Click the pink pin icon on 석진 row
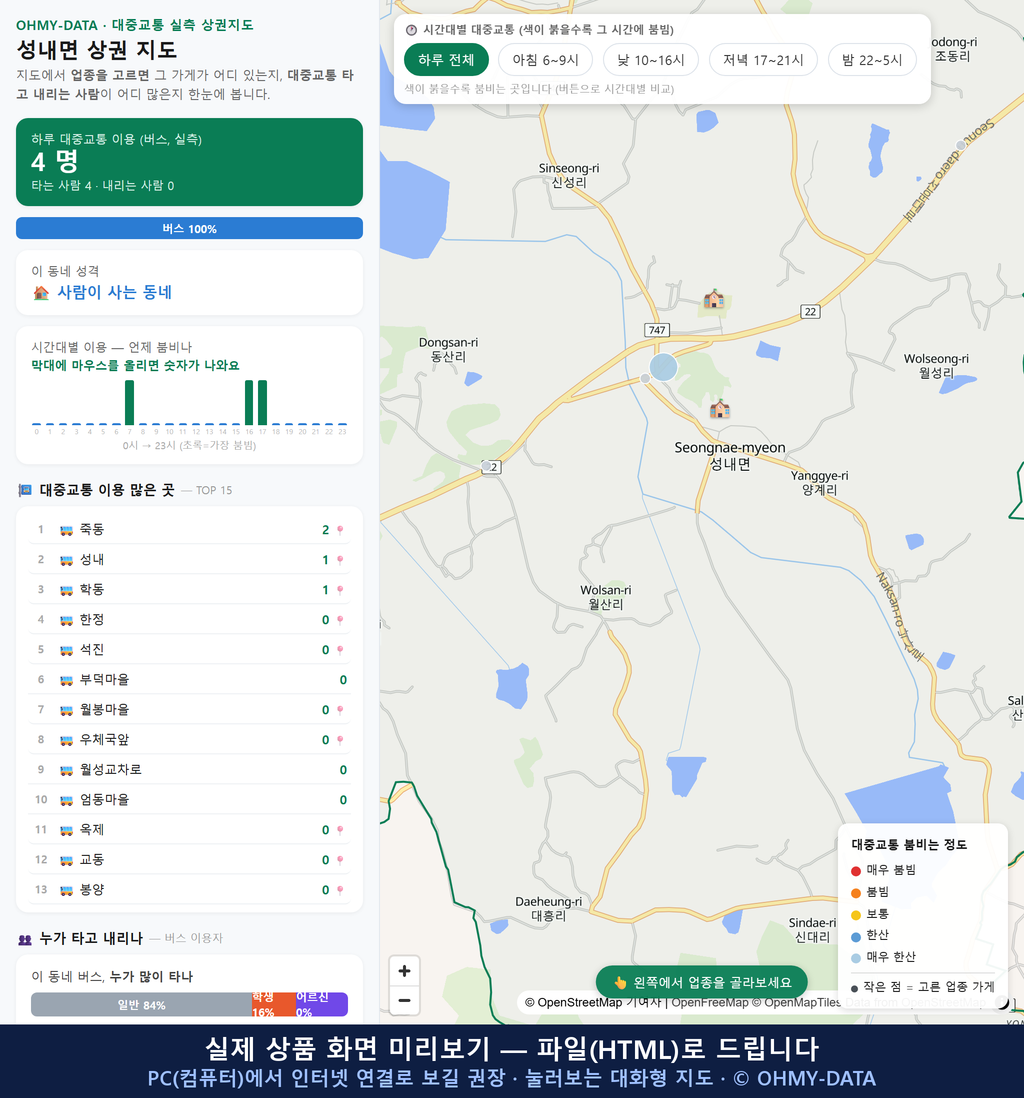Screen dimensions: 1024x1098 coord(340,651)
